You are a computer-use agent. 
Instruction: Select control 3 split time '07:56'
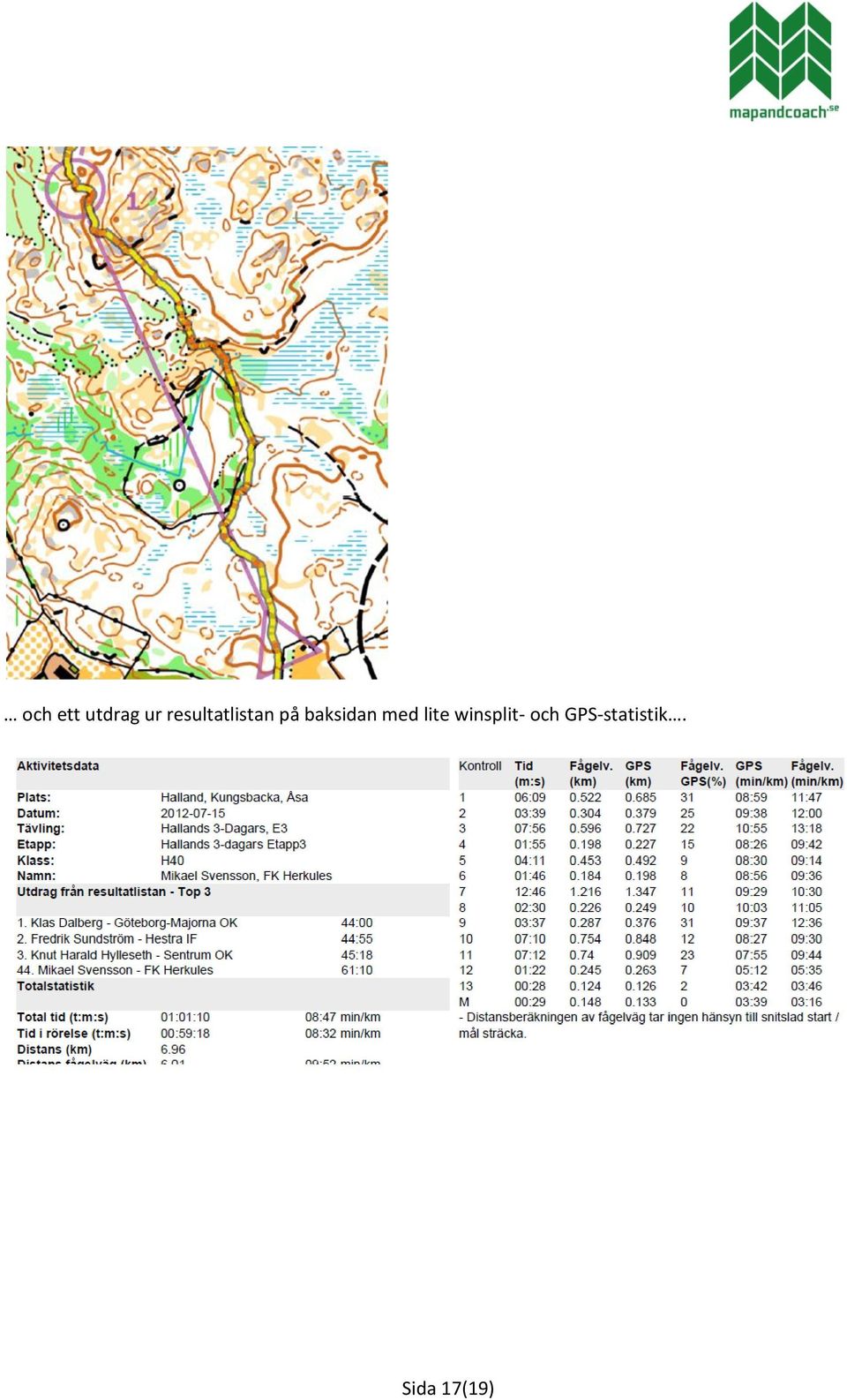click(x=530, y=828)
